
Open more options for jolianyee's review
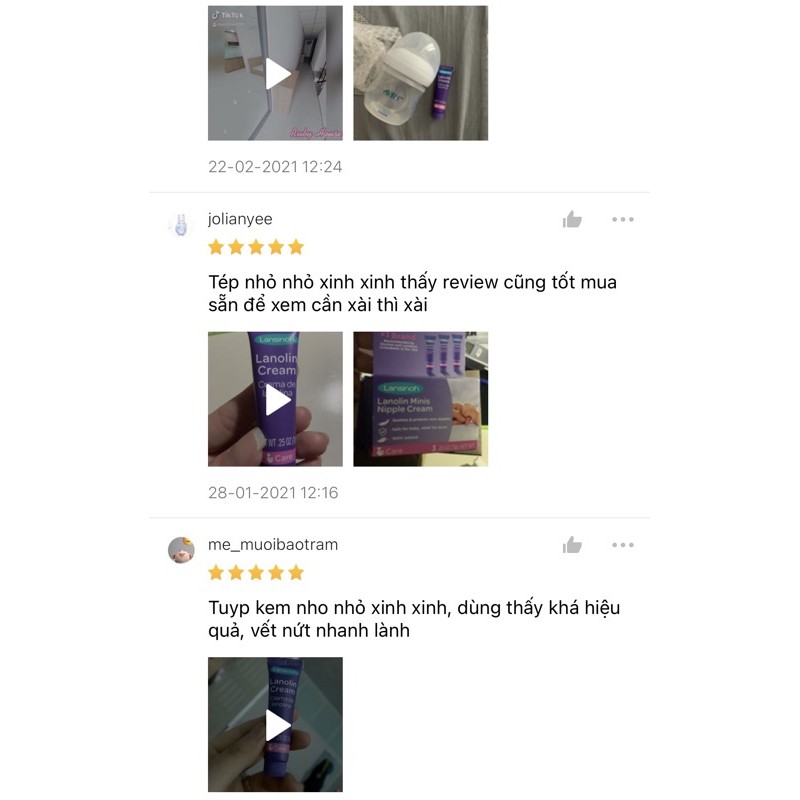pyautogui.click(x=623, y=219)
